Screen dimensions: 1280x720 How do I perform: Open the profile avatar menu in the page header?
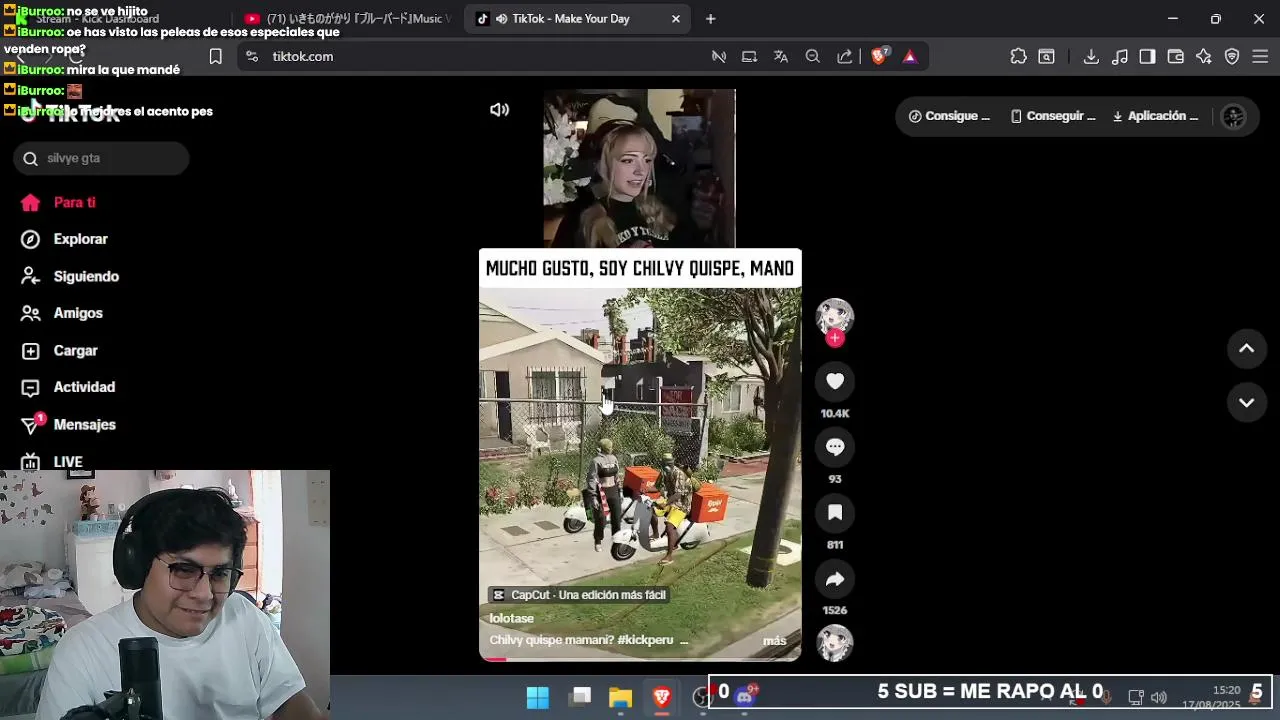tap(1234, 116)
